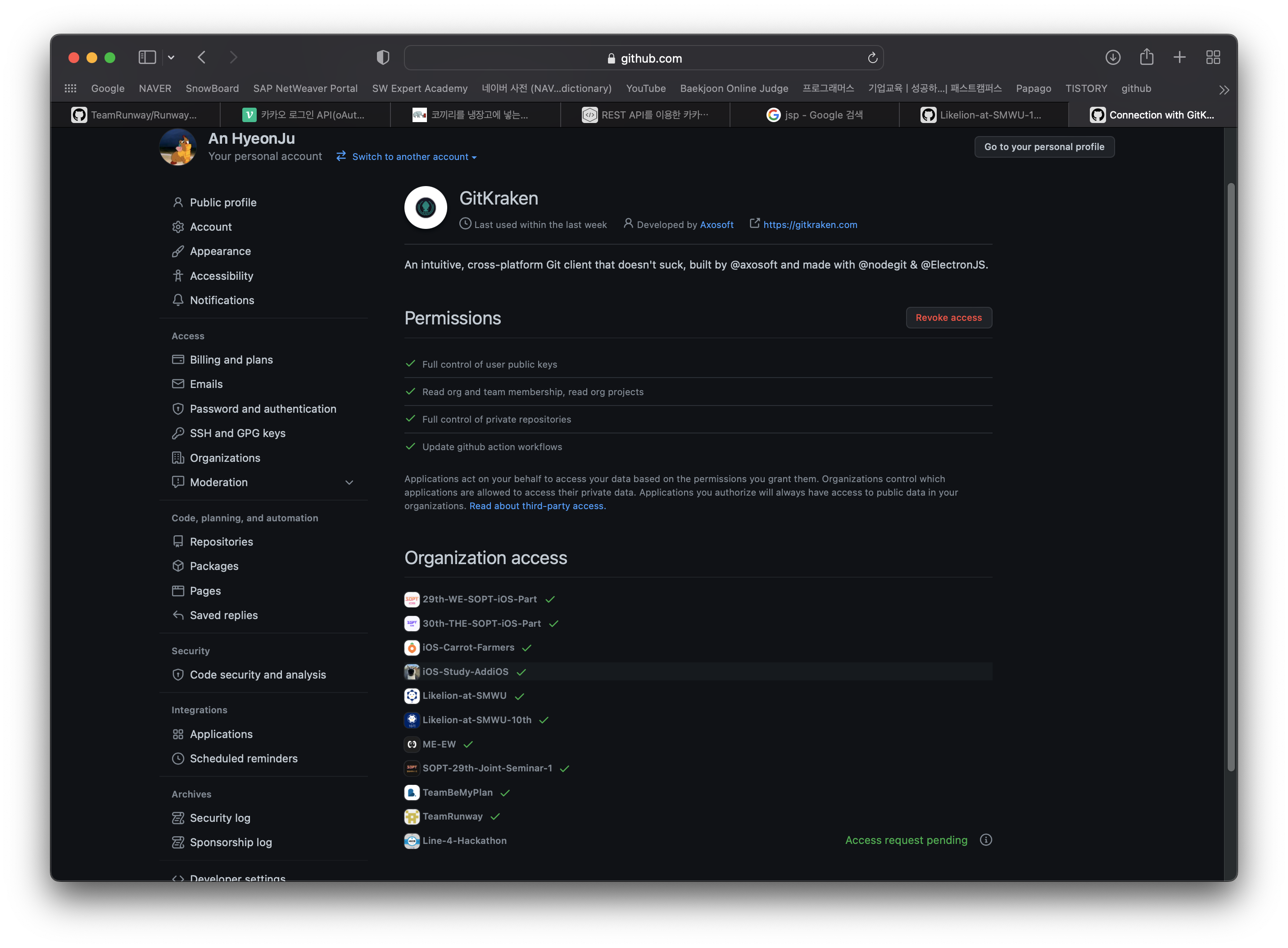Click info icon beside Access request pending
Image resolution: width=1288 pixels, height=948 pixels.
click(x=986, y=840)
